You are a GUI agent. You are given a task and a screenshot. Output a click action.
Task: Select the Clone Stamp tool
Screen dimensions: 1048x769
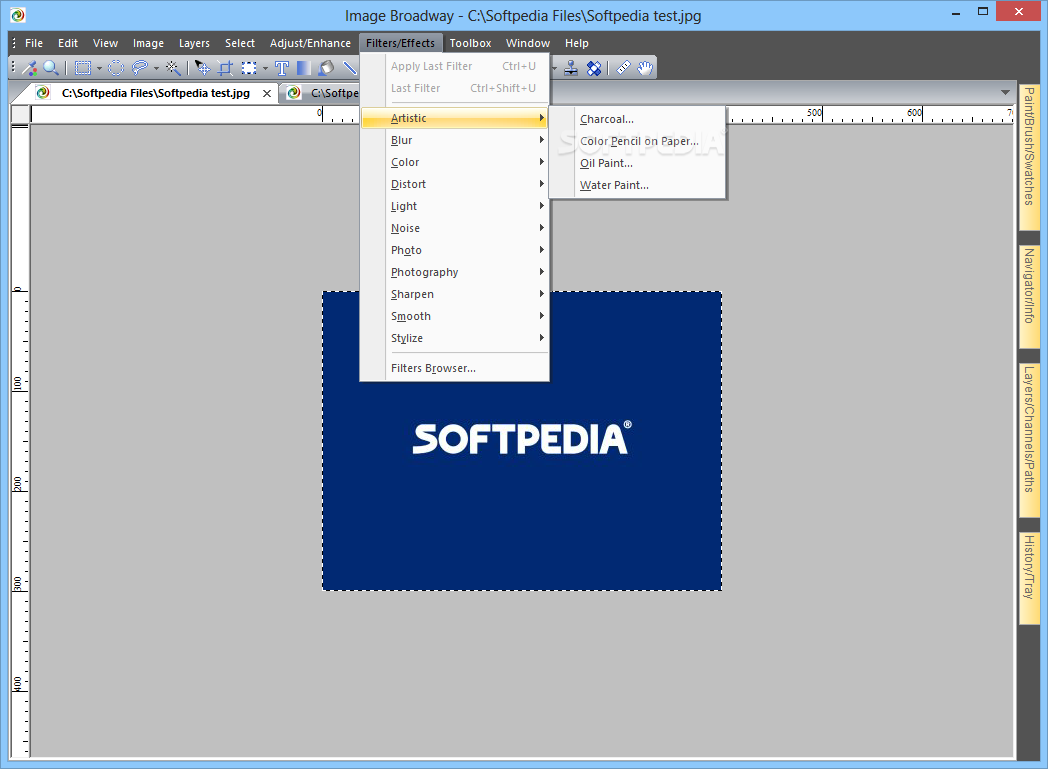571,67
